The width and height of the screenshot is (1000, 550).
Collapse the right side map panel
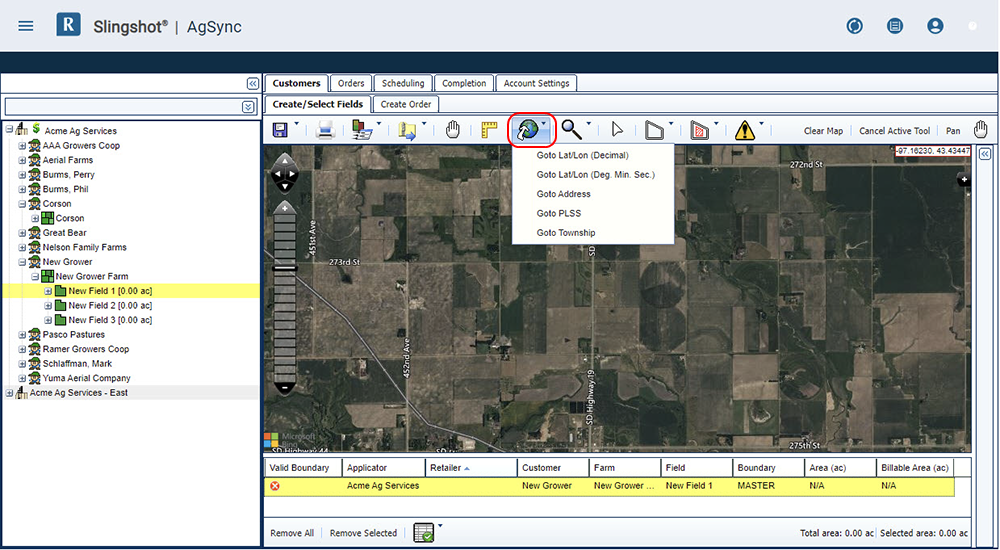click(x=985, y=154)
